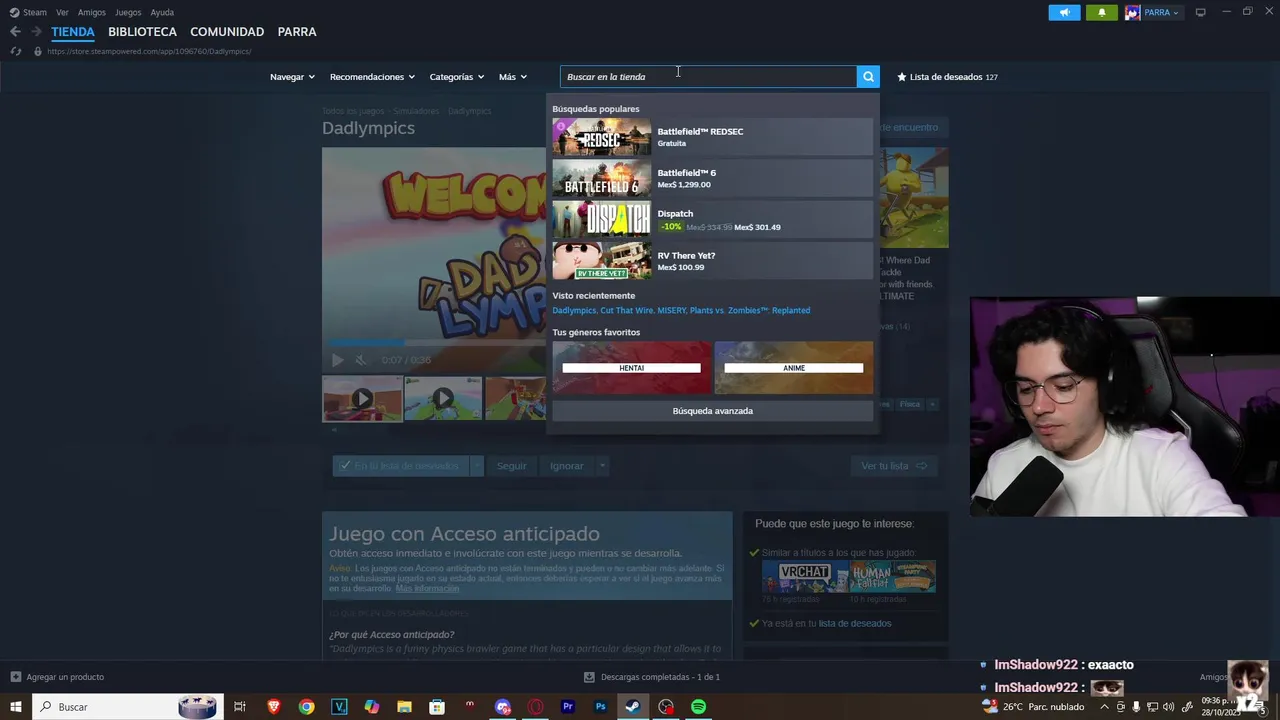Open Microsoft Store from taskbar
1280x720 pixels.
point(437,707)
